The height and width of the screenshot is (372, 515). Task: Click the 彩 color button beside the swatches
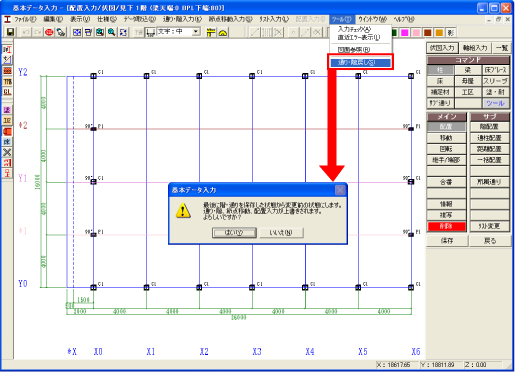(451, 33)
